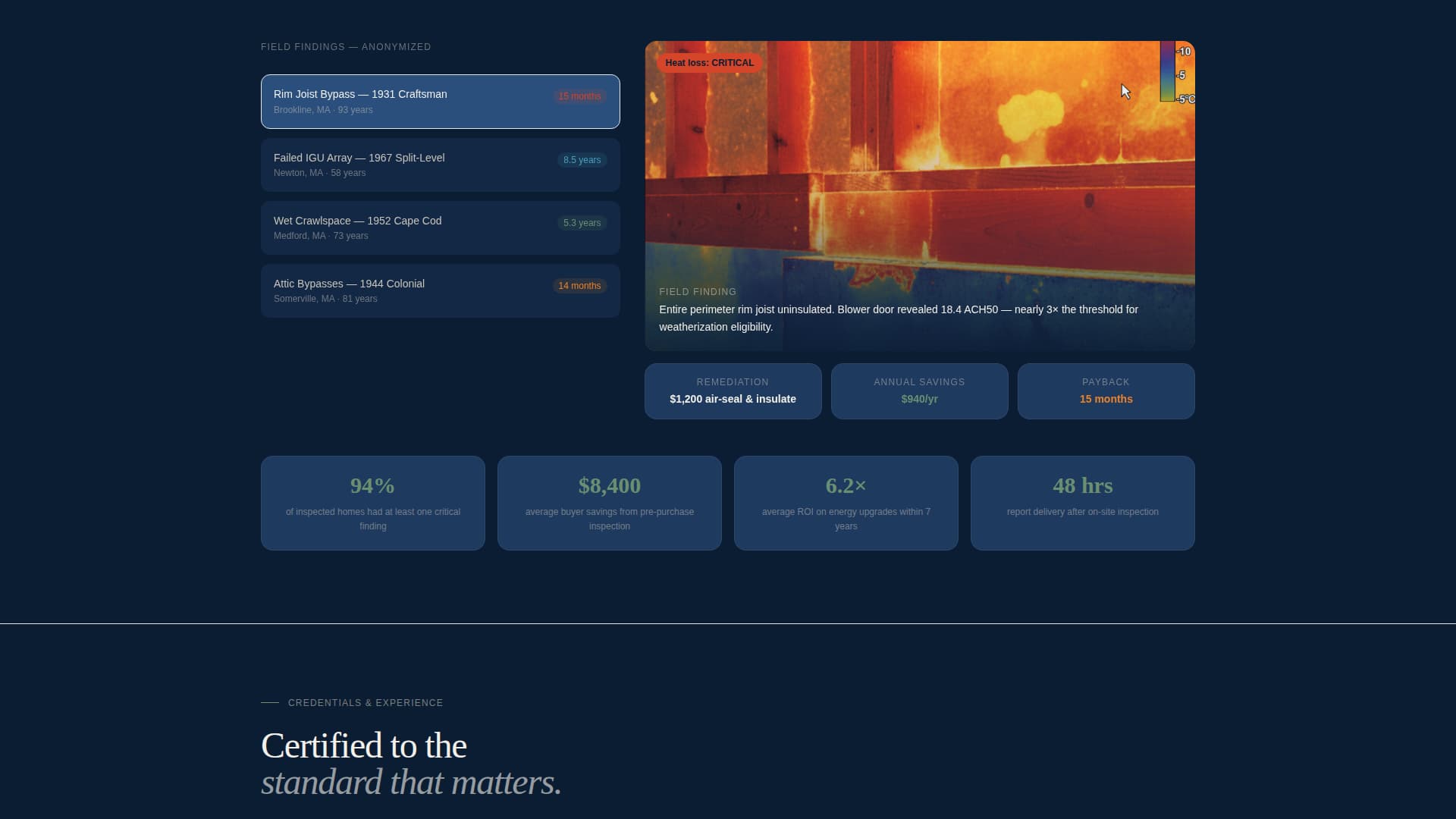The height and width of the screenshot is (819, 1456).
Task: Click the PAYBACK 15 months card
Action: pyautogui.click(x=1105, y=391)
